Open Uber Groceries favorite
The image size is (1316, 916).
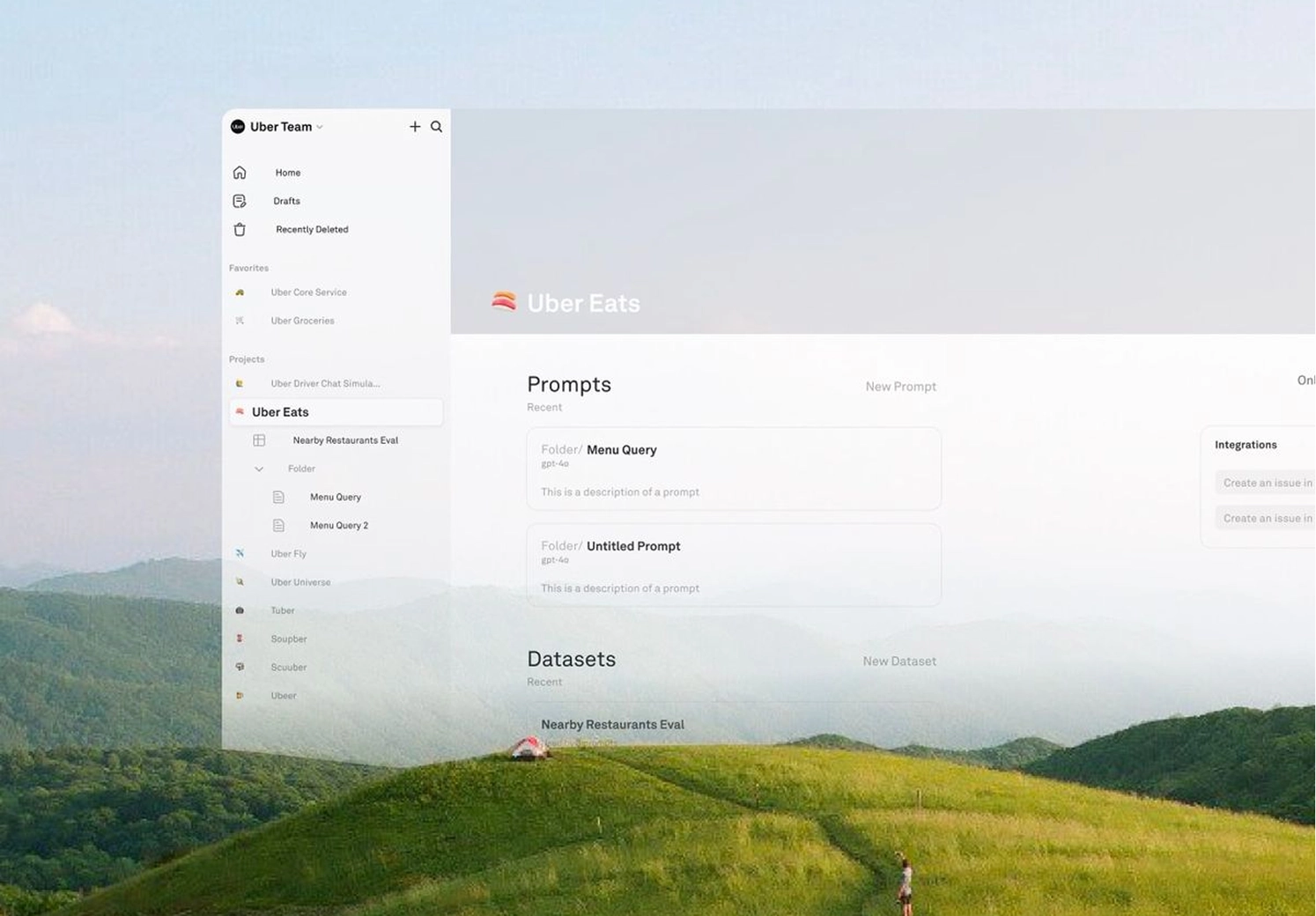pyautogui.click(x=302, y=321)
